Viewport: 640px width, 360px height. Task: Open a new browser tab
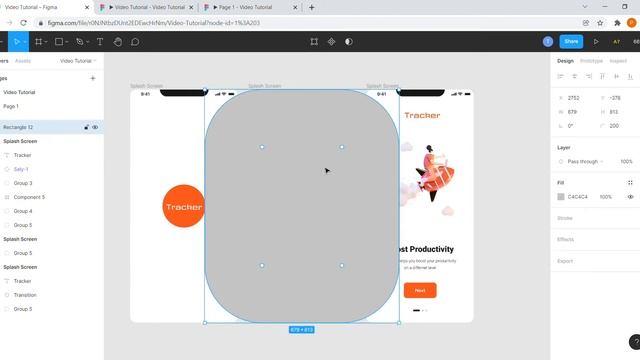[x=311, y=7]
